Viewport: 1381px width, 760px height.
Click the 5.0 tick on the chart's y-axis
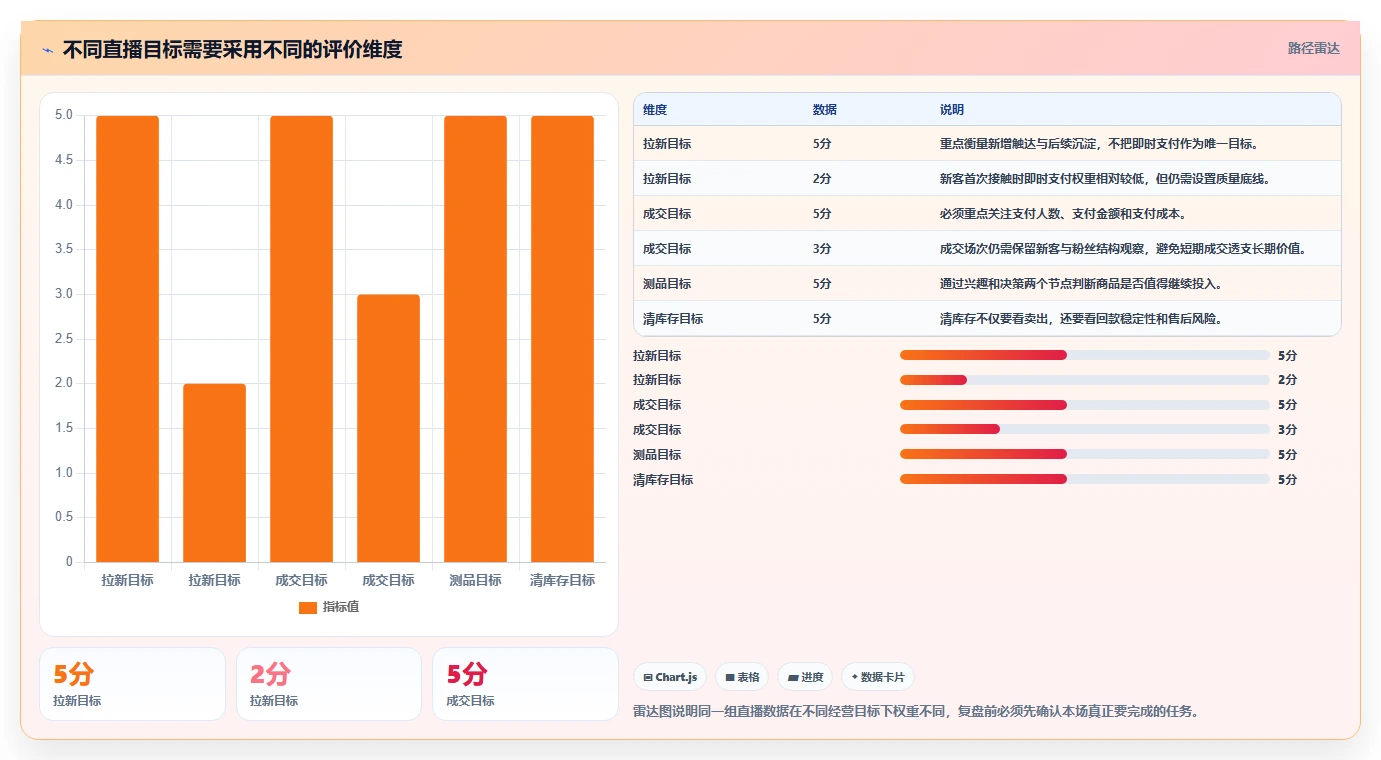point(64,115)
